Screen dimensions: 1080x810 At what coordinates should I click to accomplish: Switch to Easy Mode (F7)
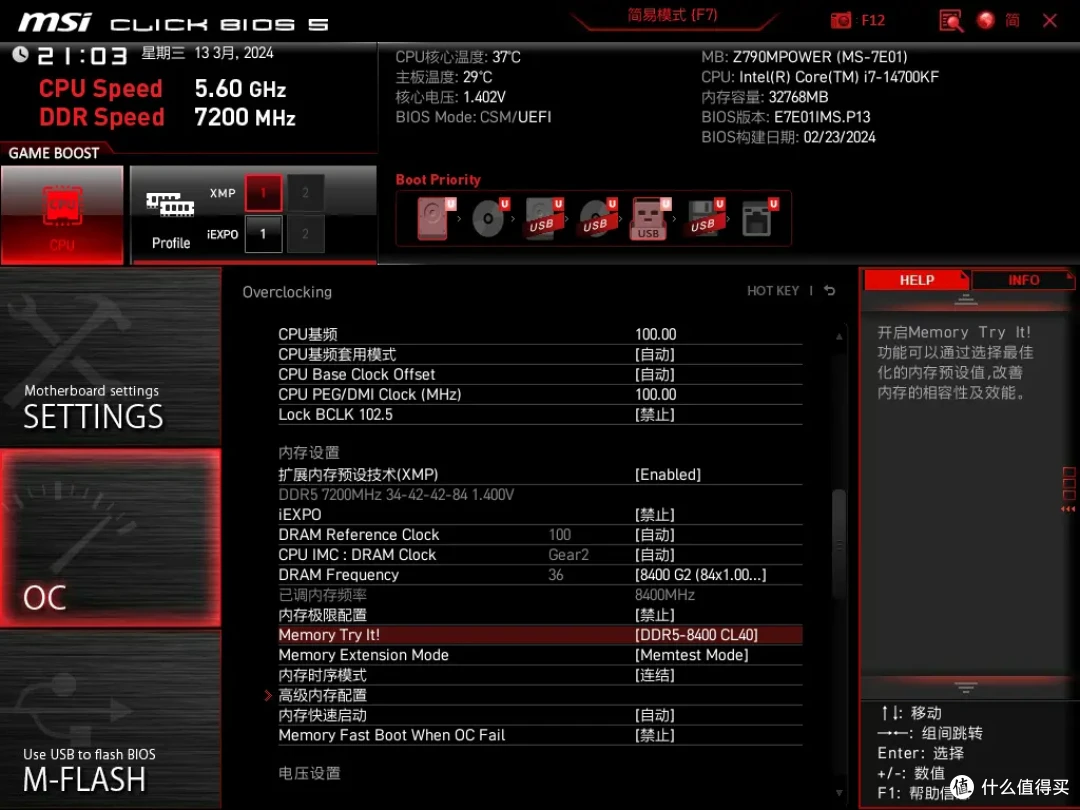point(672,15)
